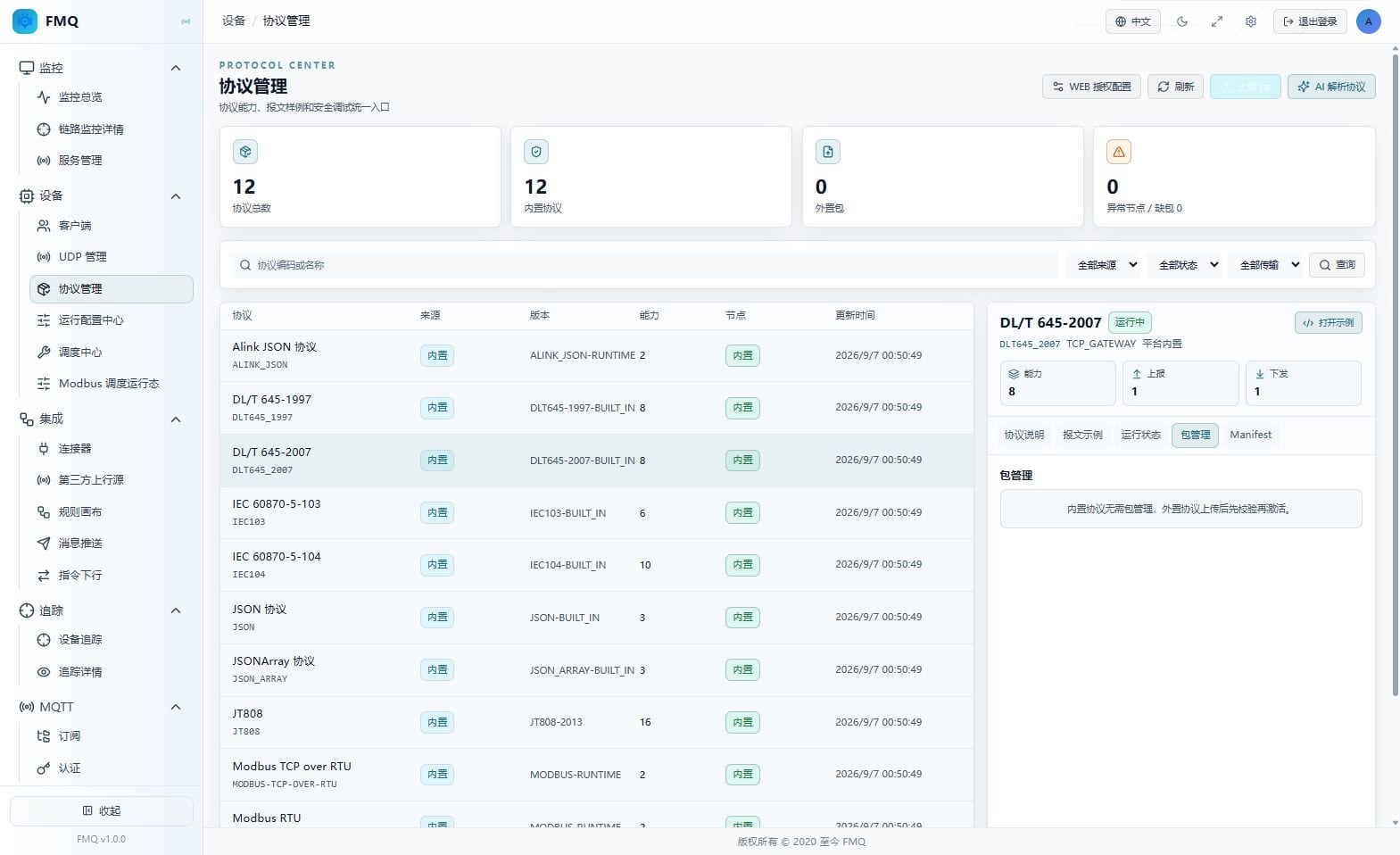Screen dimensions: 1400x855
Task: Switch to the 报文示例 tab
Action: pos(1082,435)
